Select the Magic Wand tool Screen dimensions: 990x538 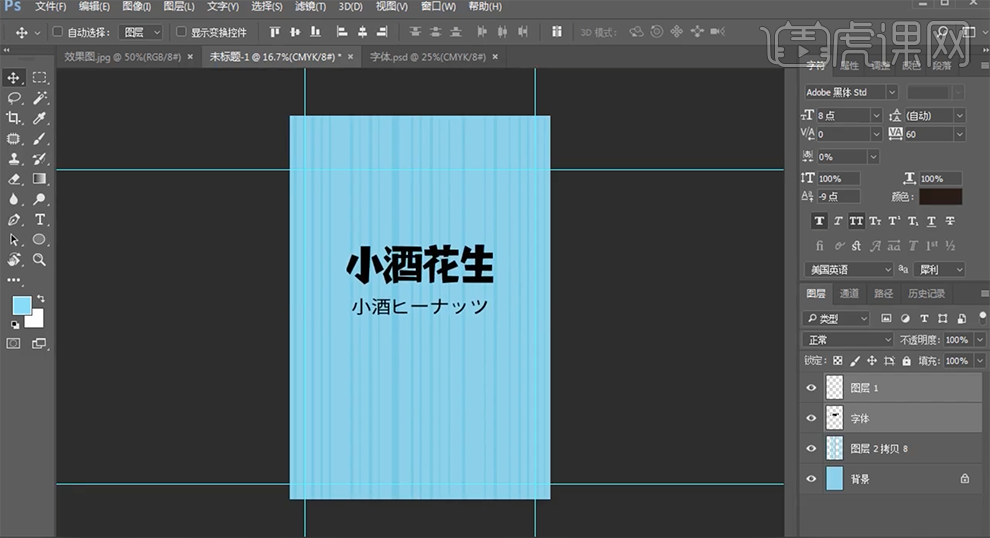pos(39,98)
